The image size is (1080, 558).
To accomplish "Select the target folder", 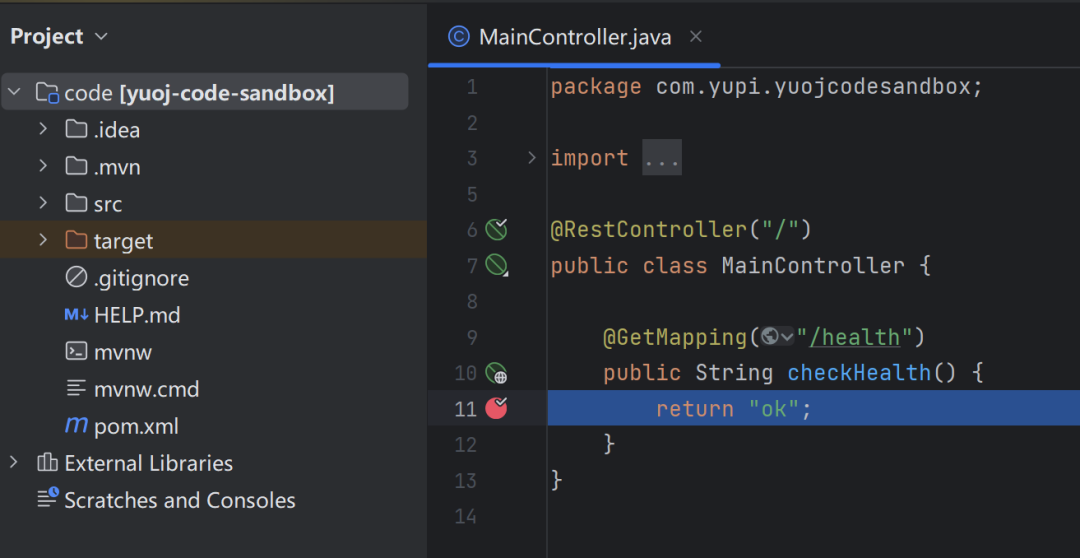I will [x=123, y=241].
